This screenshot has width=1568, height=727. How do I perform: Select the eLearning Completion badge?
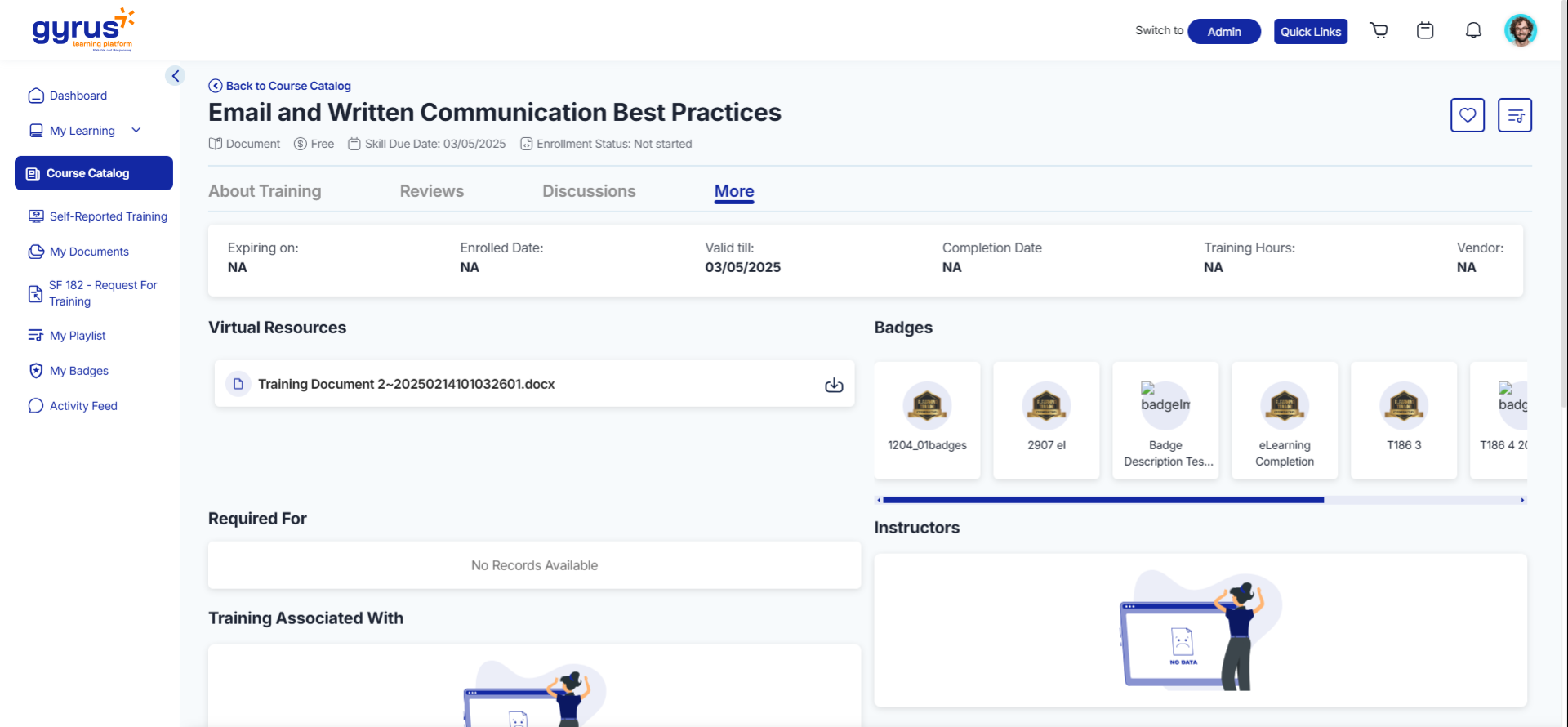1284,421
